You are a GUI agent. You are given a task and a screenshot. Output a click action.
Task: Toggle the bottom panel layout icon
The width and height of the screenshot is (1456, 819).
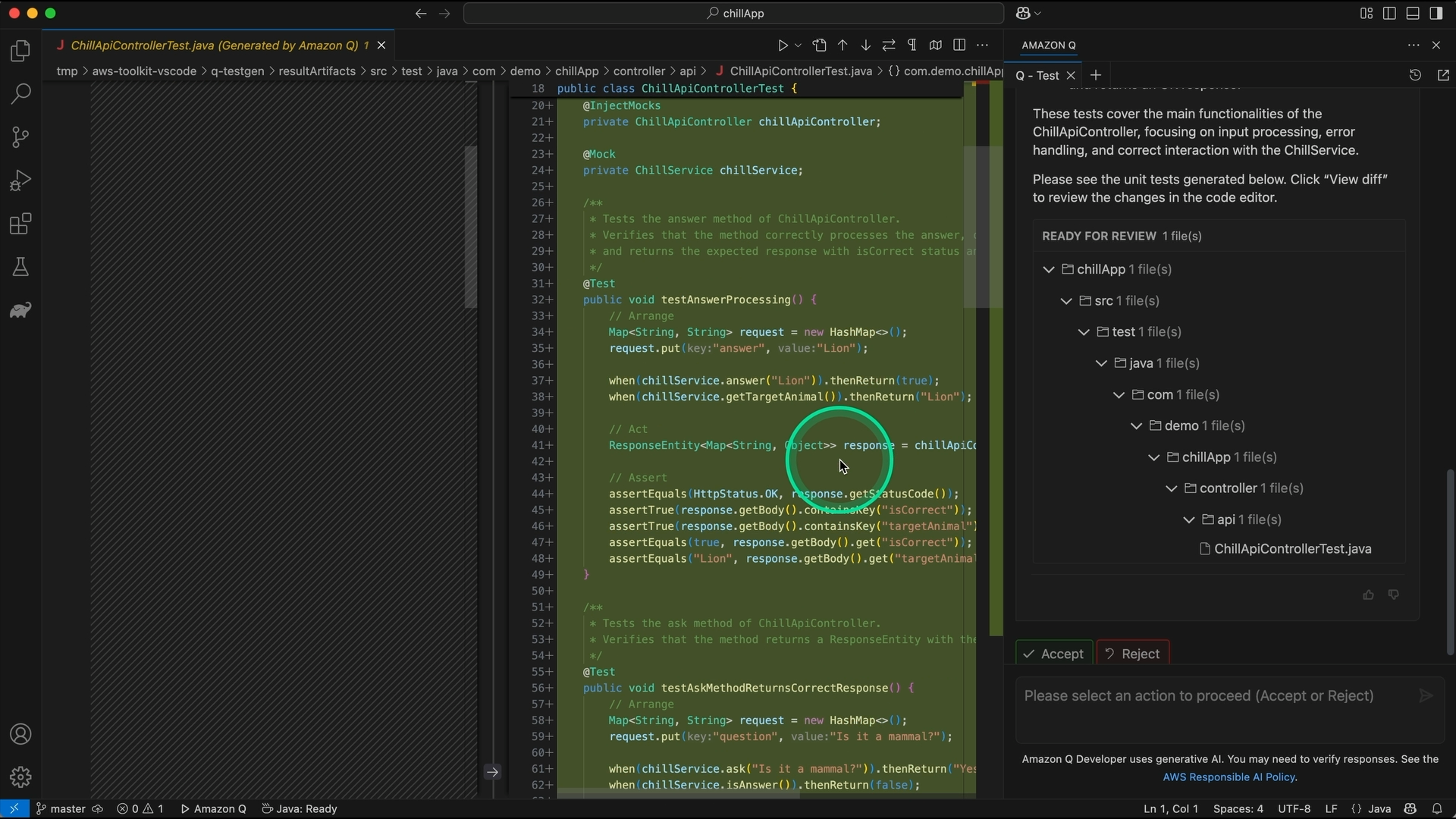point(1412,13)
